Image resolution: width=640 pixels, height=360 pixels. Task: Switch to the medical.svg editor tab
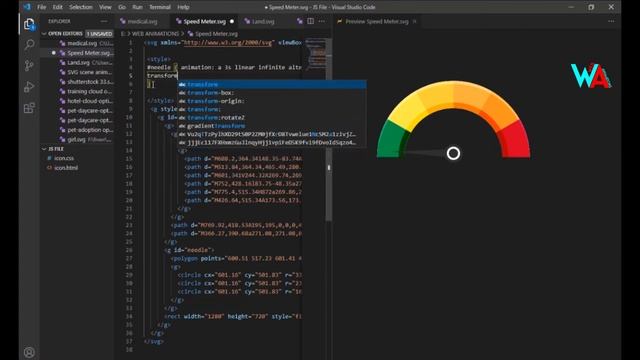point(142,21)
